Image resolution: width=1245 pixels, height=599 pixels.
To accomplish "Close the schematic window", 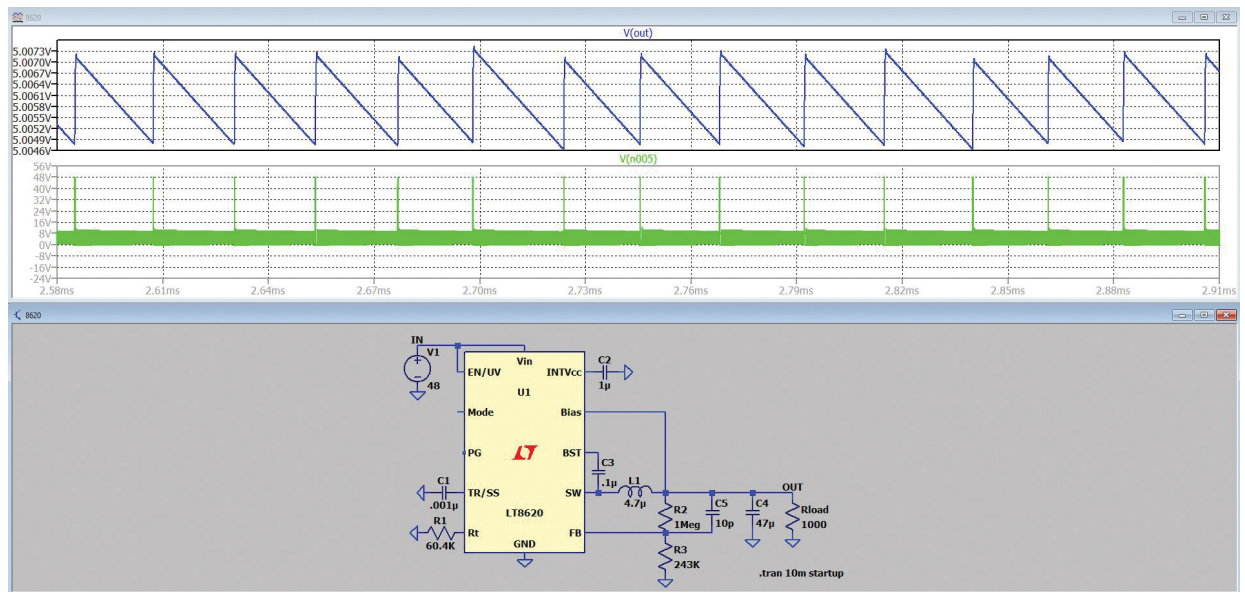I will [1226, 315].
